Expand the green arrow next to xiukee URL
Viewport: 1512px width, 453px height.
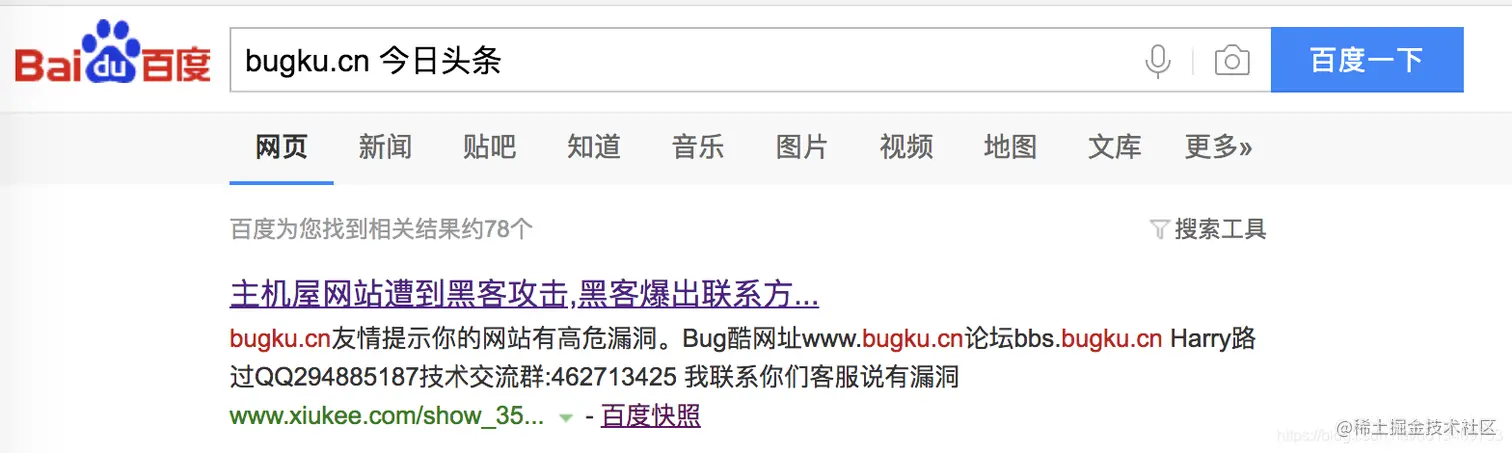566,418
